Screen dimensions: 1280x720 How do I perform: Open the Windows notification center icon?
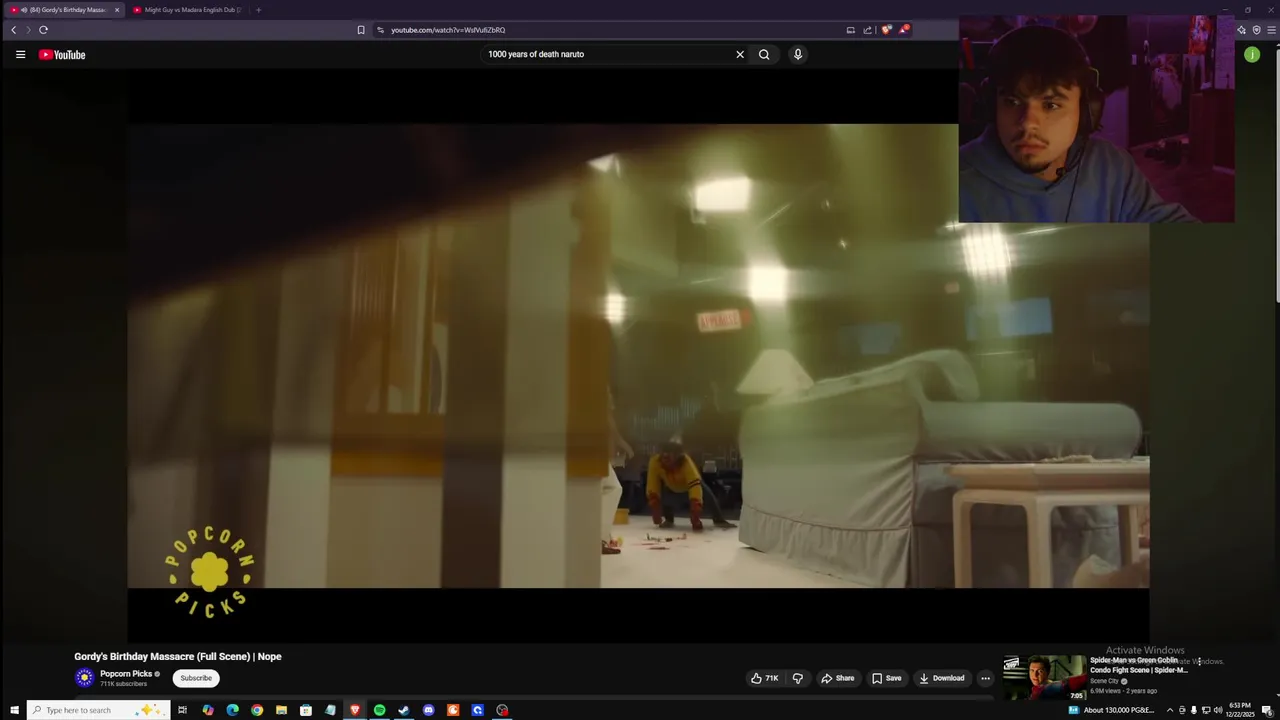[1267, 710]
